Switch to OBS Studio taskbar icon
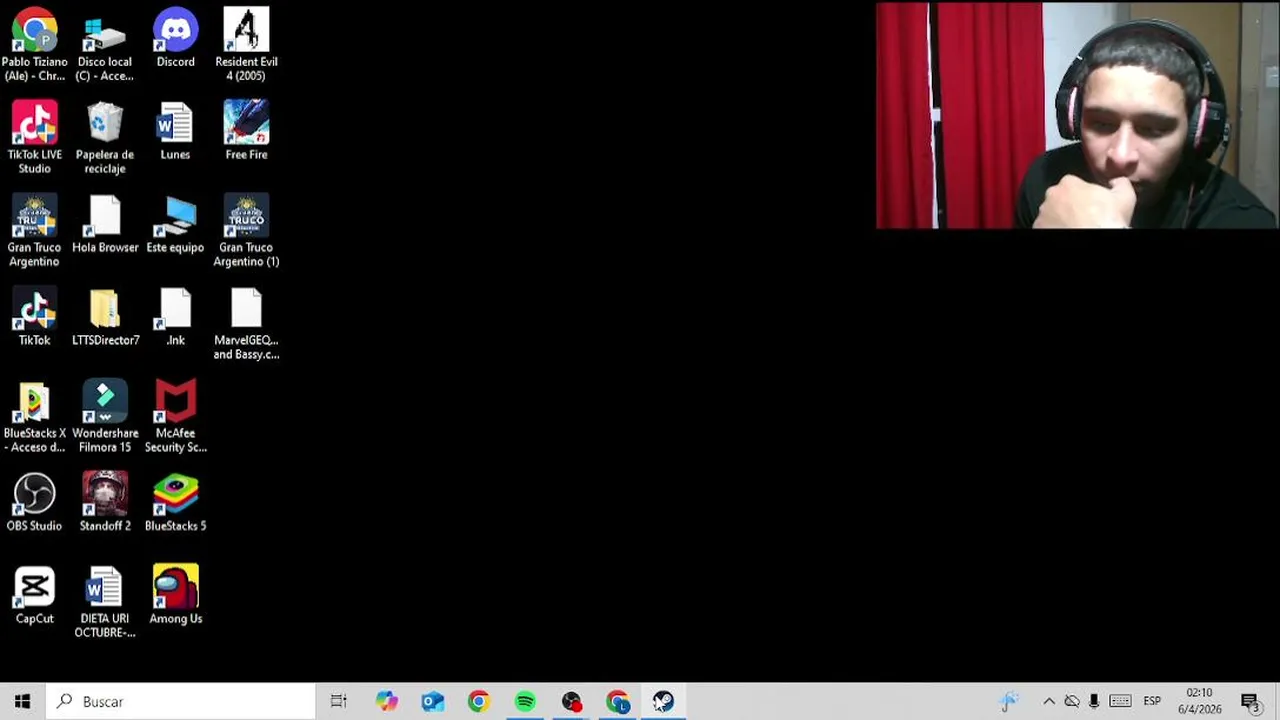 [x=571, y=701]
